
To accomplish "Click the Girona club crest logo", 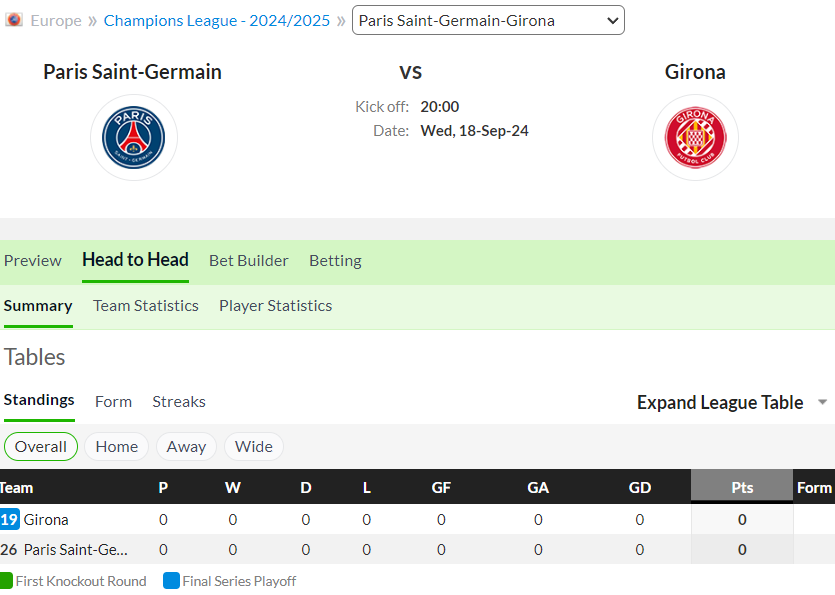I will 695,137.
